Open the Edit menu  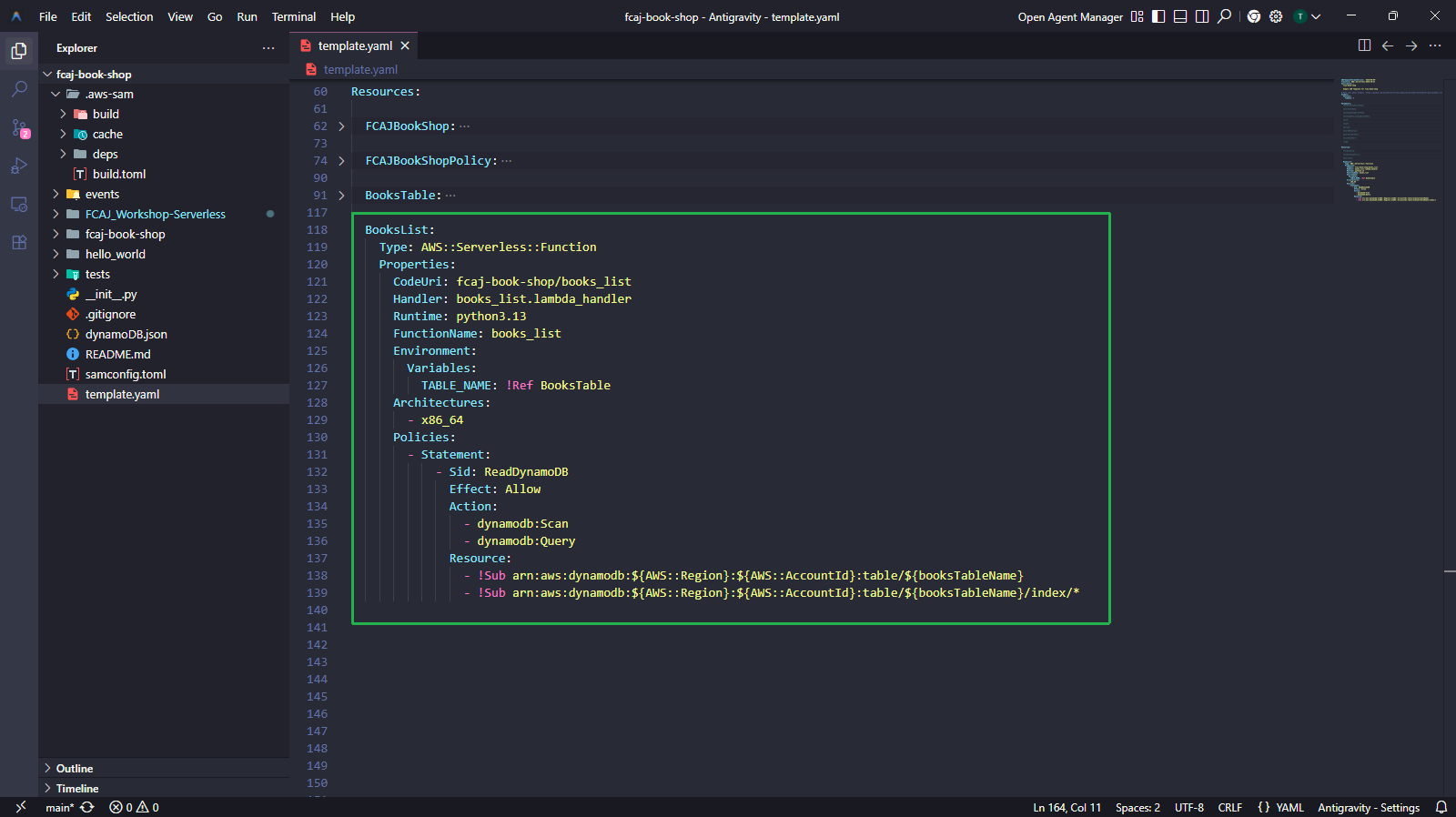coord(81,16)
